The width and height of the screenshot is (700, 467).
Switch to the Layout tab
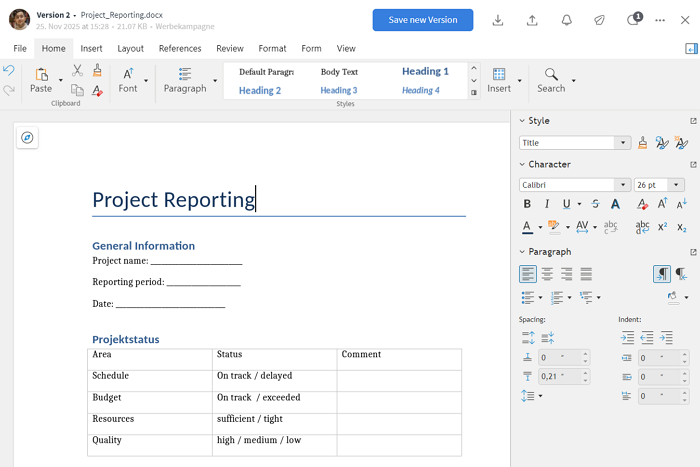tap(130, 48)
